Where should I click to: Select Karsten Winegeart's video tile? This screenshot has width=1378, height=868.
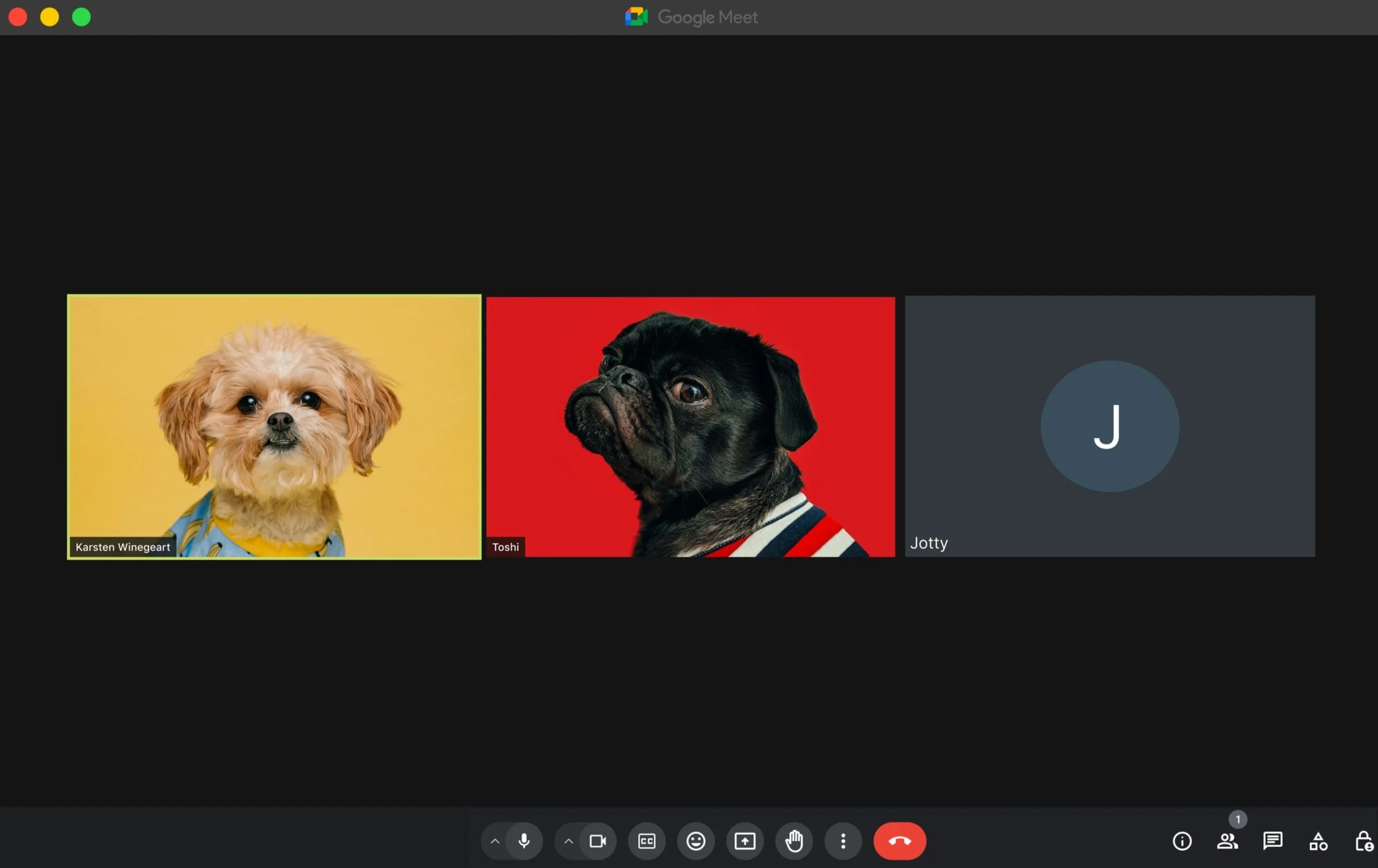tap(274, 427)
